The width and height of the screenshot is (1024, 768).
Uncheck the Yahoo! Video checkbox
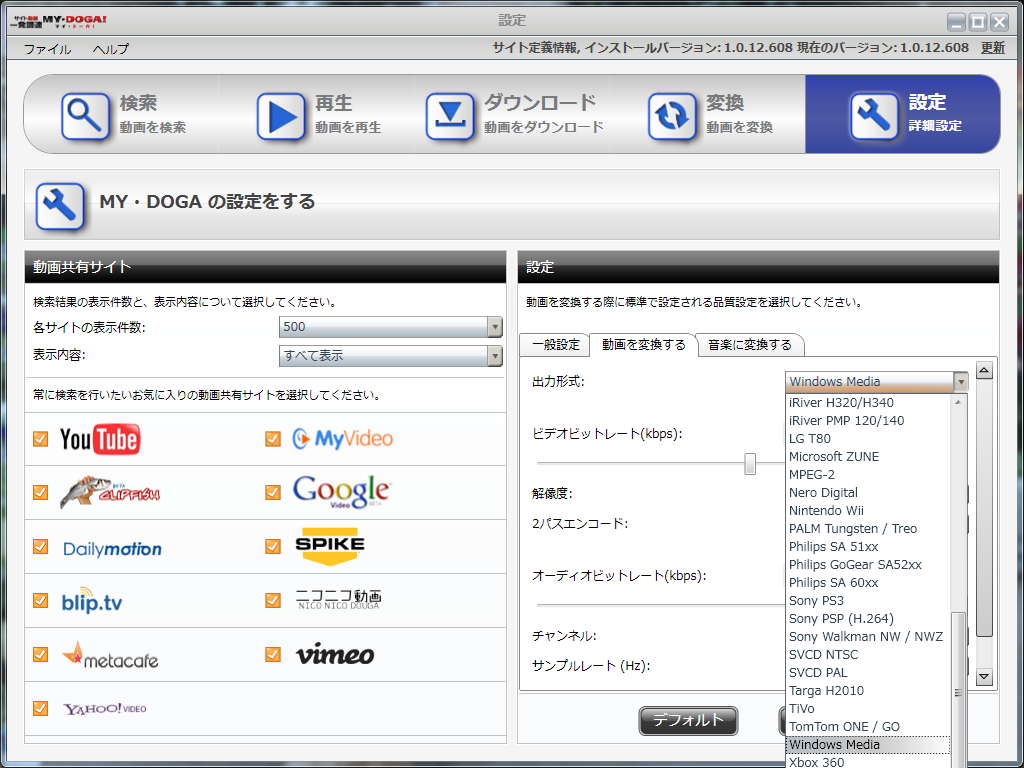(40, 709)
